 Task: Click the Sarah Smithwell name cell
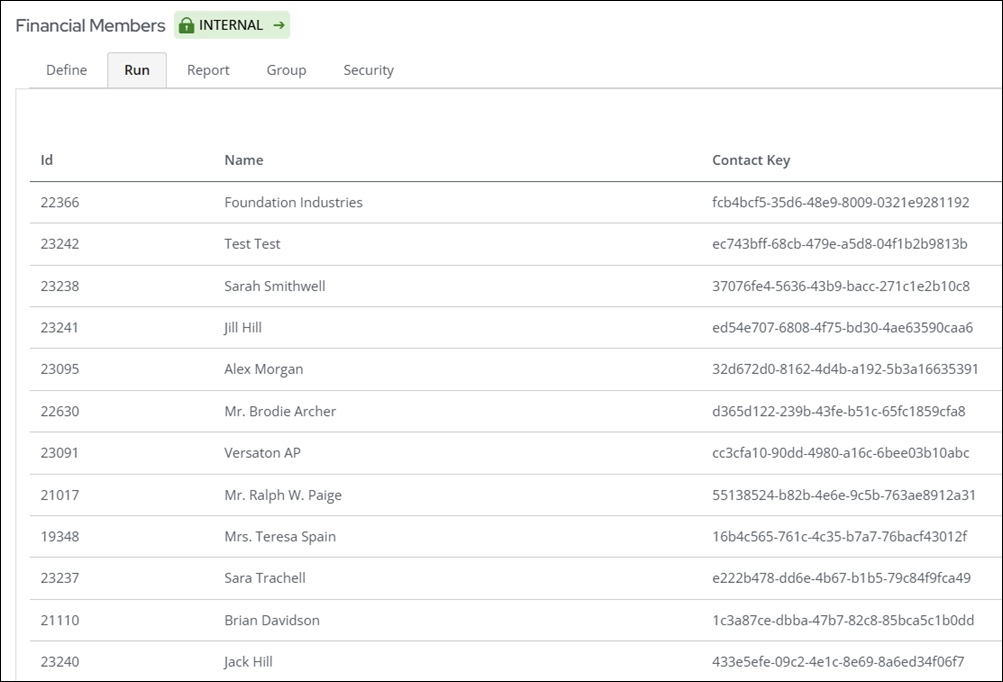click(275, 286)
